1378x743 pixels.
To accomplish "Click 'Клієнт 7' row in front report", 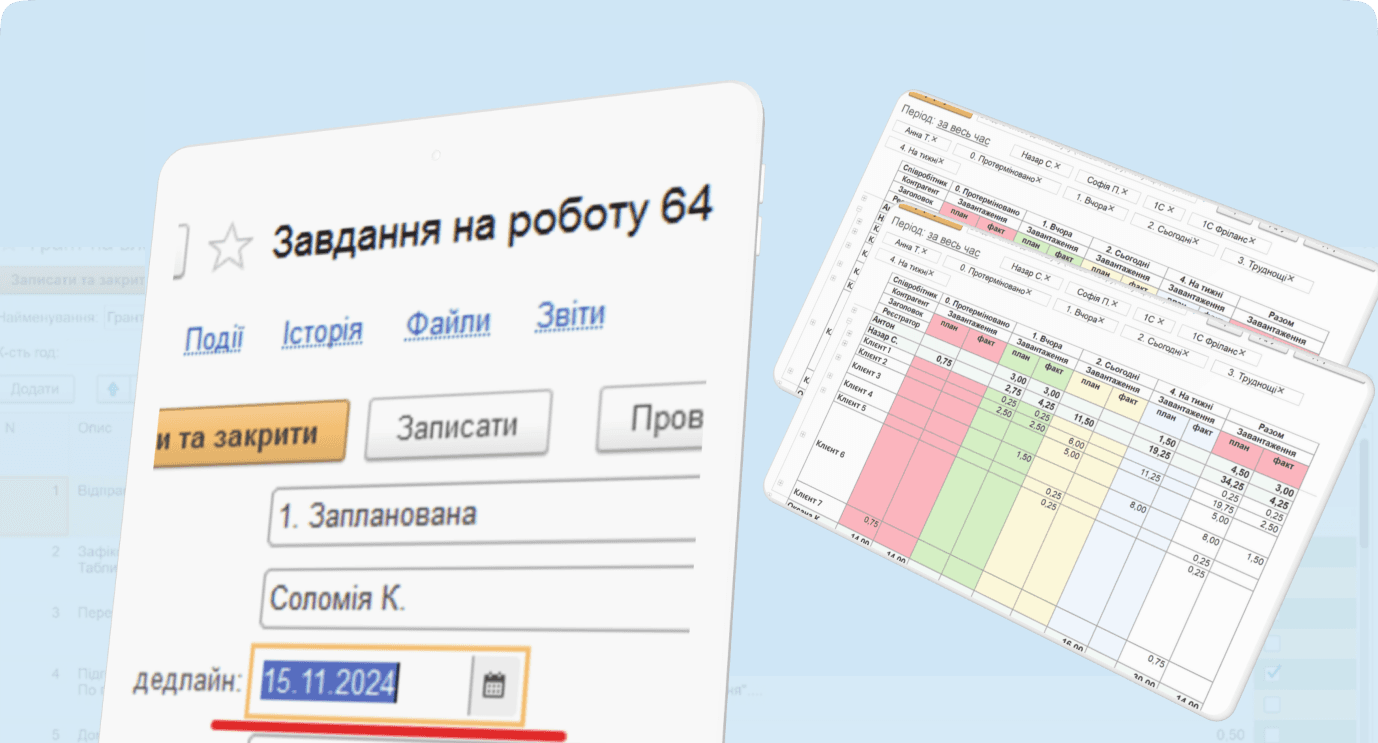I will [x=808, y=497].
